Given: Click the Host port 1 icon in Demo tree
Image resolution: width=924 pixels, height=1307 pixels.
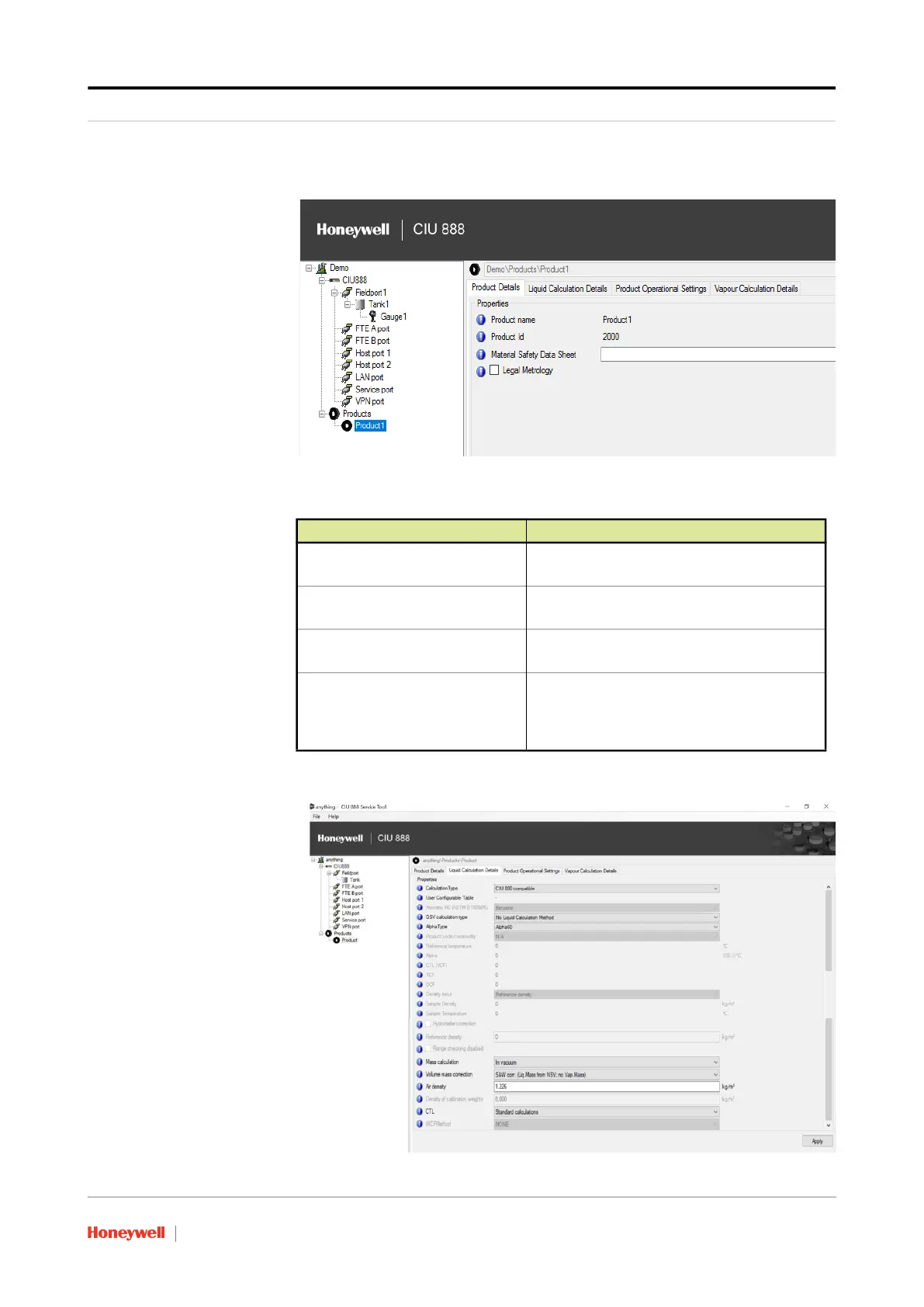Looking at the screenshot, I should (x=347, y=353).
